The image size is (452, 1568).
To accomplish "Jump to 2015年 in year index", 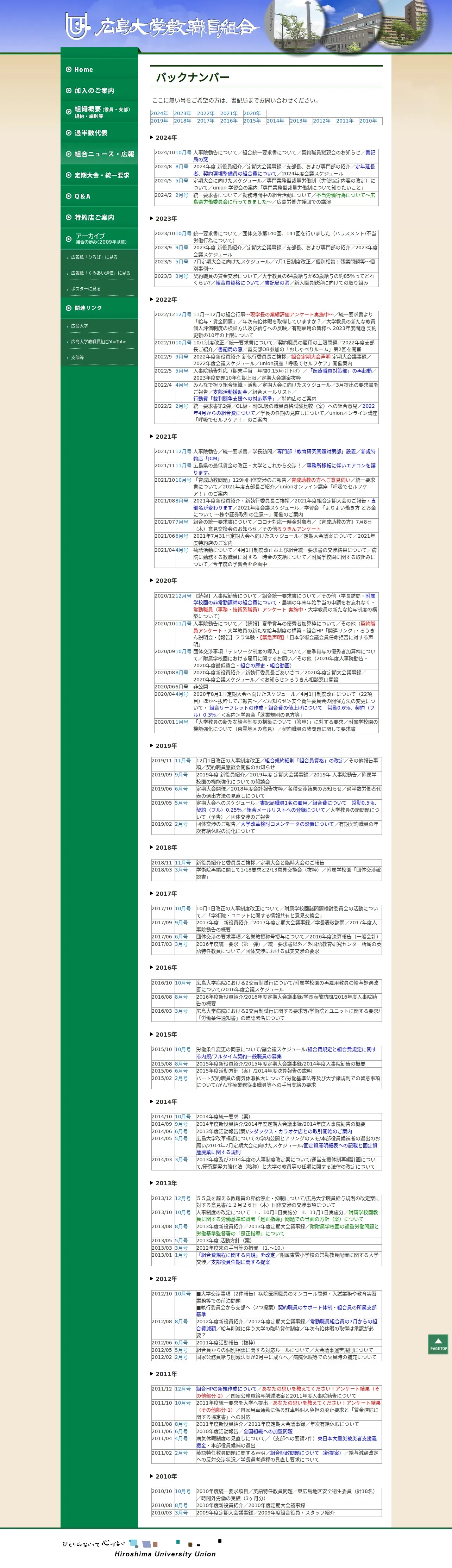I will pyautogui.click(x=252, y=120).
